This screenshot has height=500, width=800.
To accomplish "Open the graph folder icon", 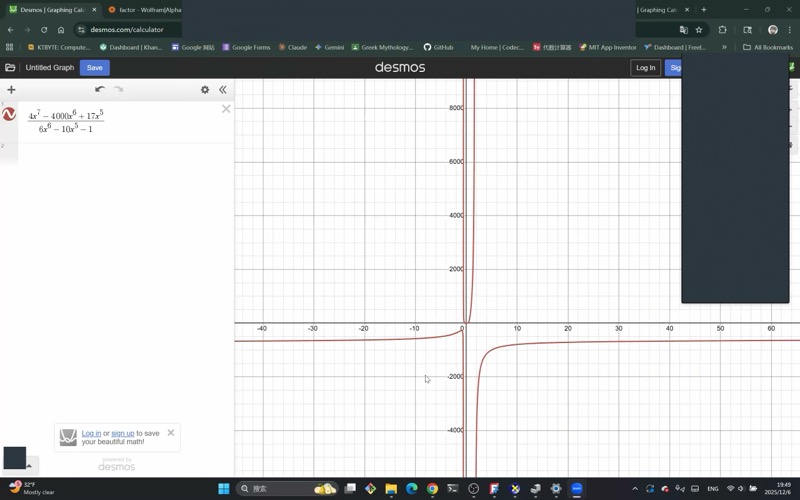I will point(10,68).
